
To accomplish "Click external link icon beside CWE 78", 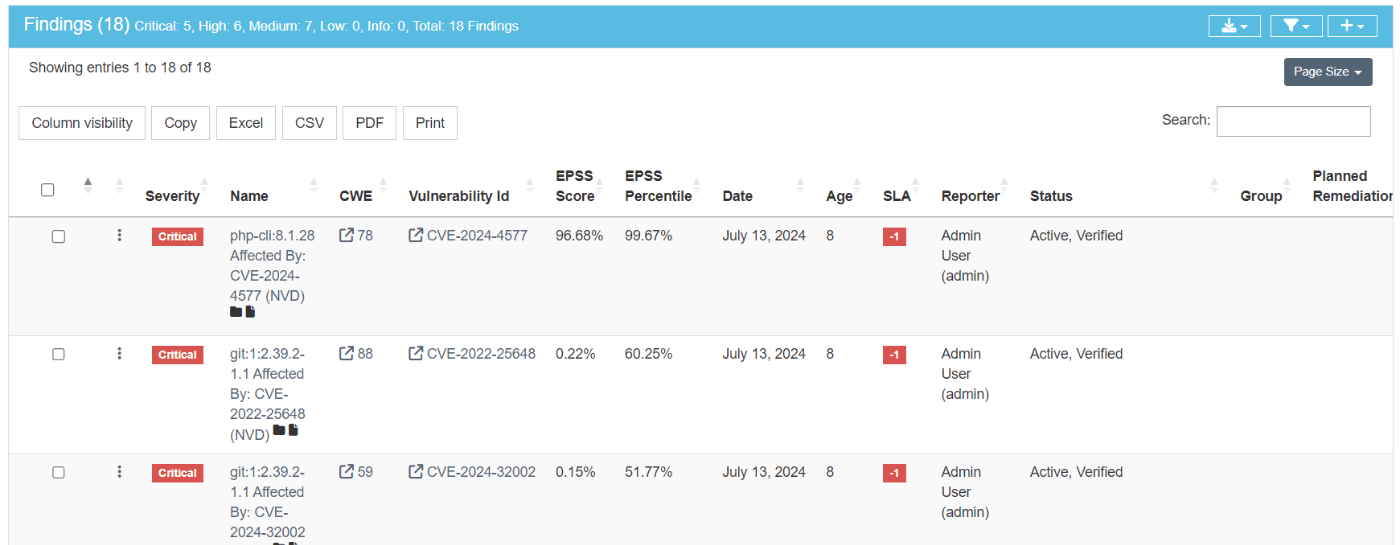I will click(x=347, y=236).
